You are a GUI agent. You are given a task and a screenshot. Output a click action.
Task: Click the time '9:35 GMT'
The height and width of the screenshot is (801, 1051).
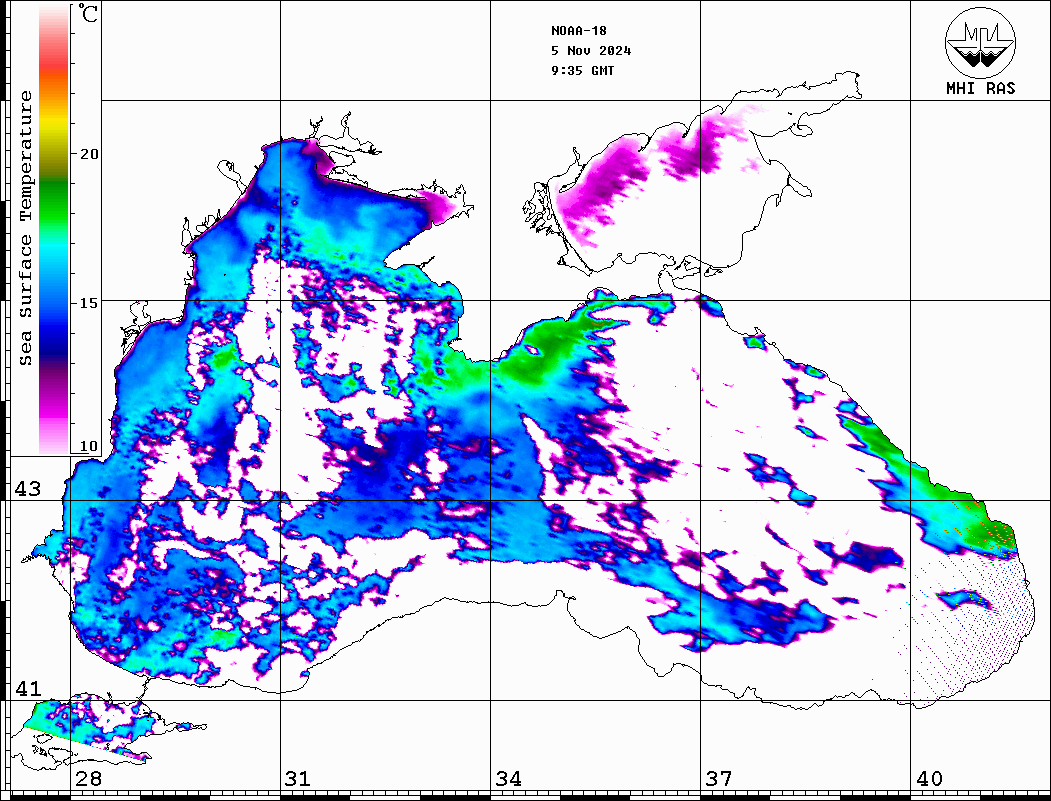point(583,70)
